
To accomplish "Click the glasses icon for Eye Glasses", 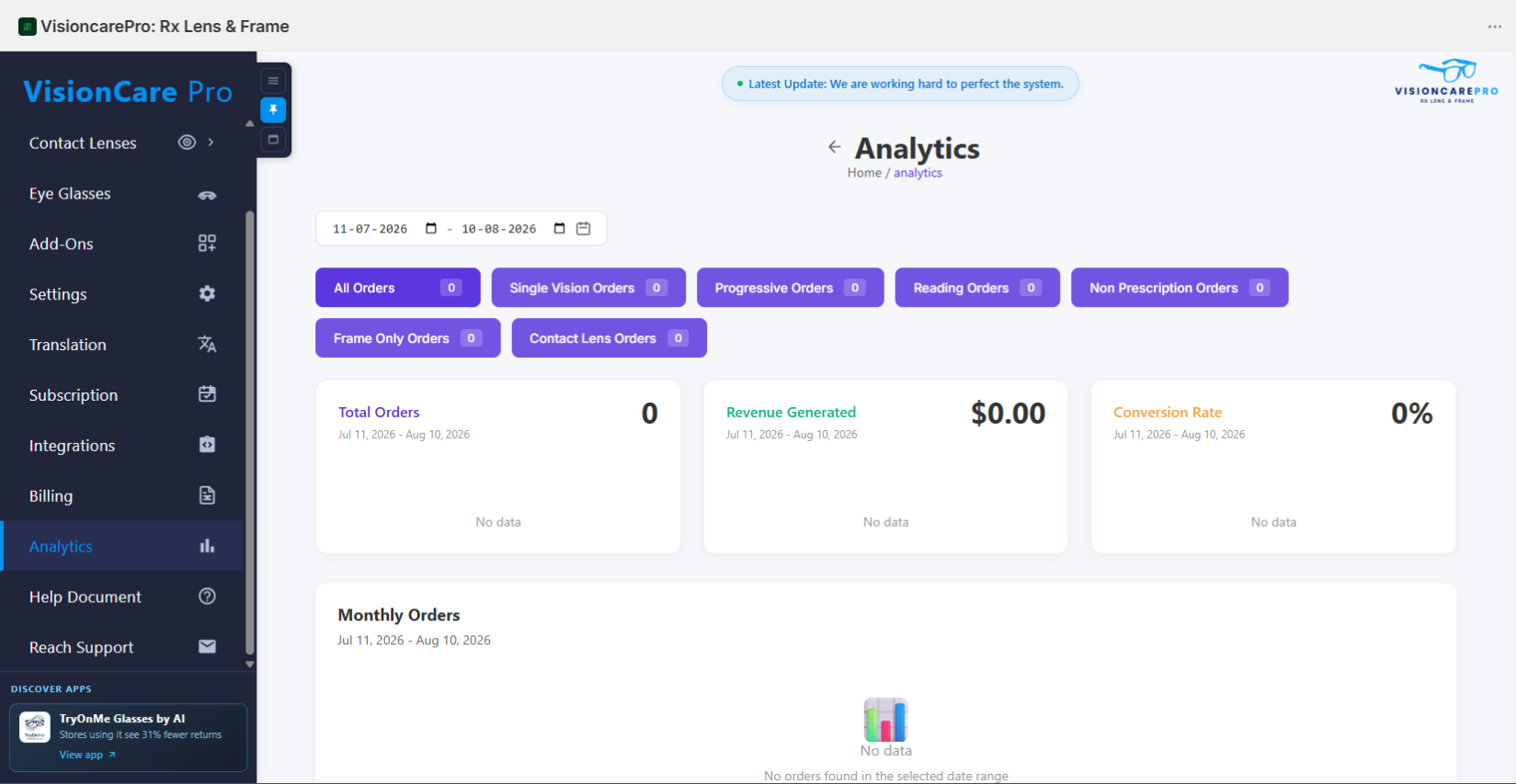I will pos(208,194).
